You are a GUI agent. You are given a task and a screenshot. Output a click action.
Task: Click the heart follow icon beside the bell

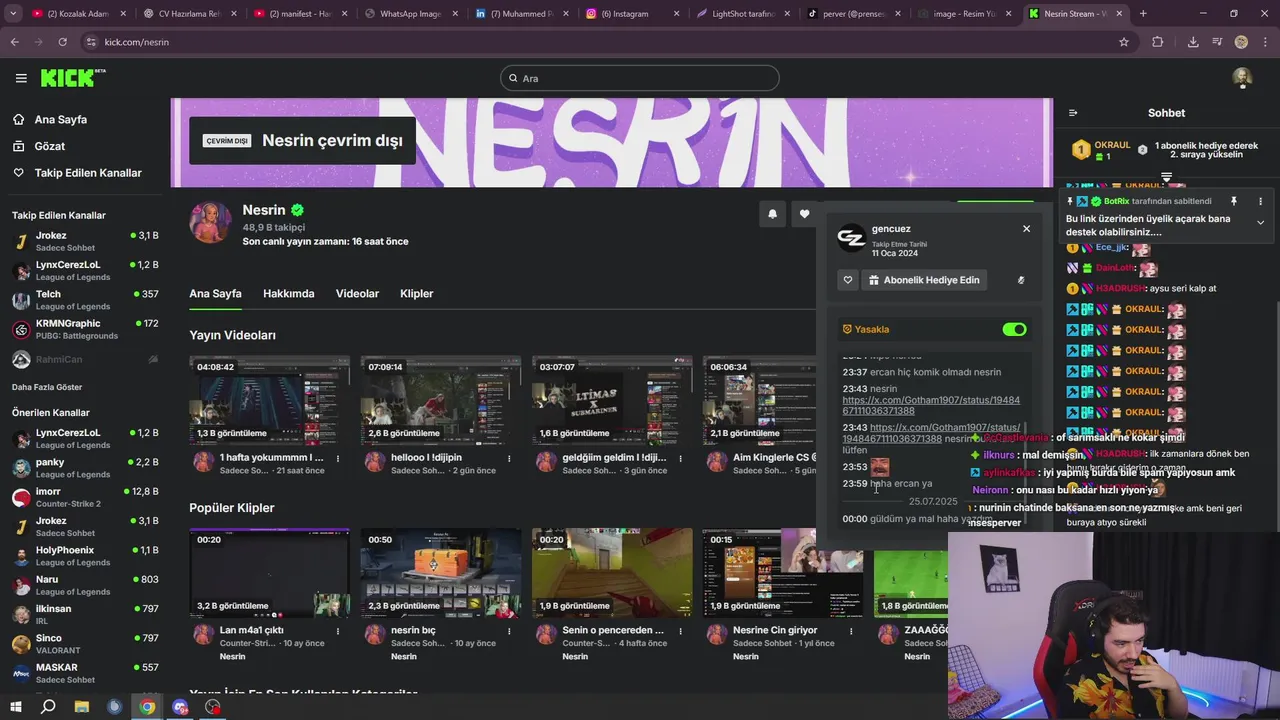804,214
